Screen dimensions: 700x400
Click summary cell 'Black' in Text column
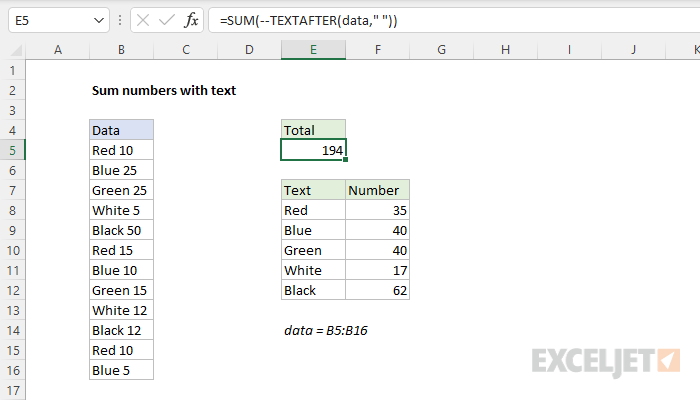pos(313,291)
